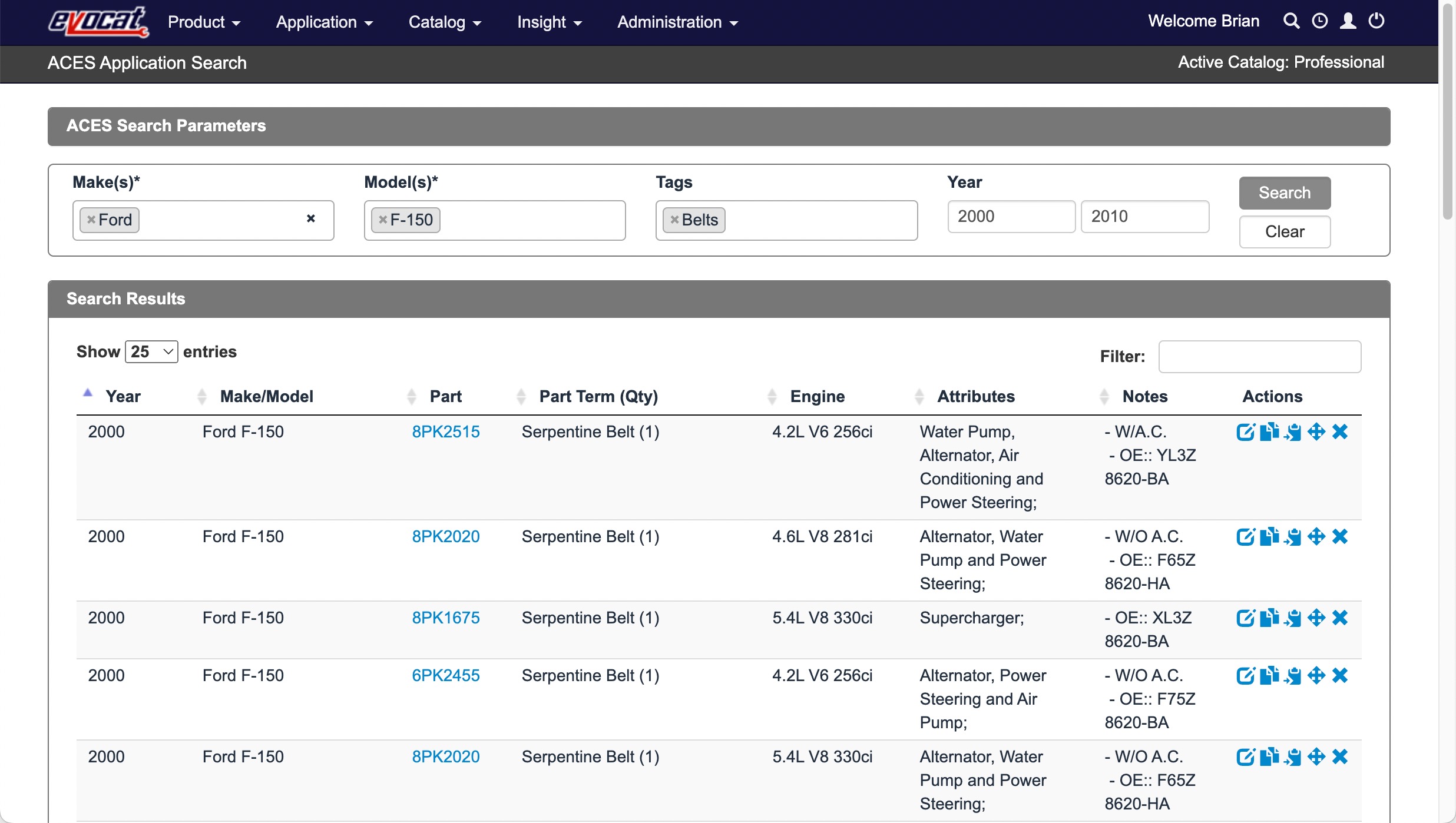The height and width of the screenshot is (823, 1456).
Task: Go home via the evocat logo
Action: (98, 22)
